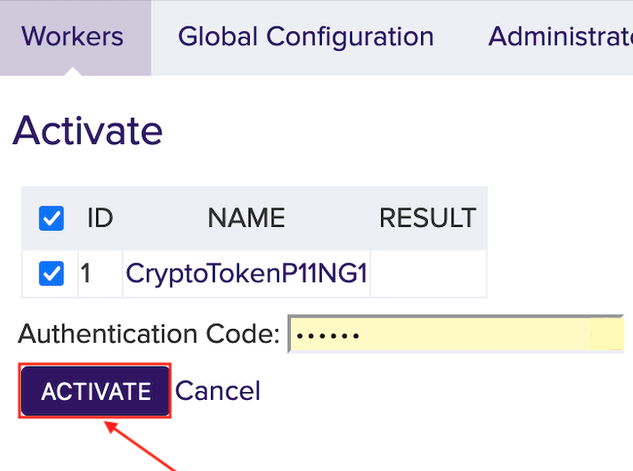Viewport: 633px width, 471px height.
Task: Open the CryptoTokenP11NG1 worker link
Action: click(x=246, y=273)
